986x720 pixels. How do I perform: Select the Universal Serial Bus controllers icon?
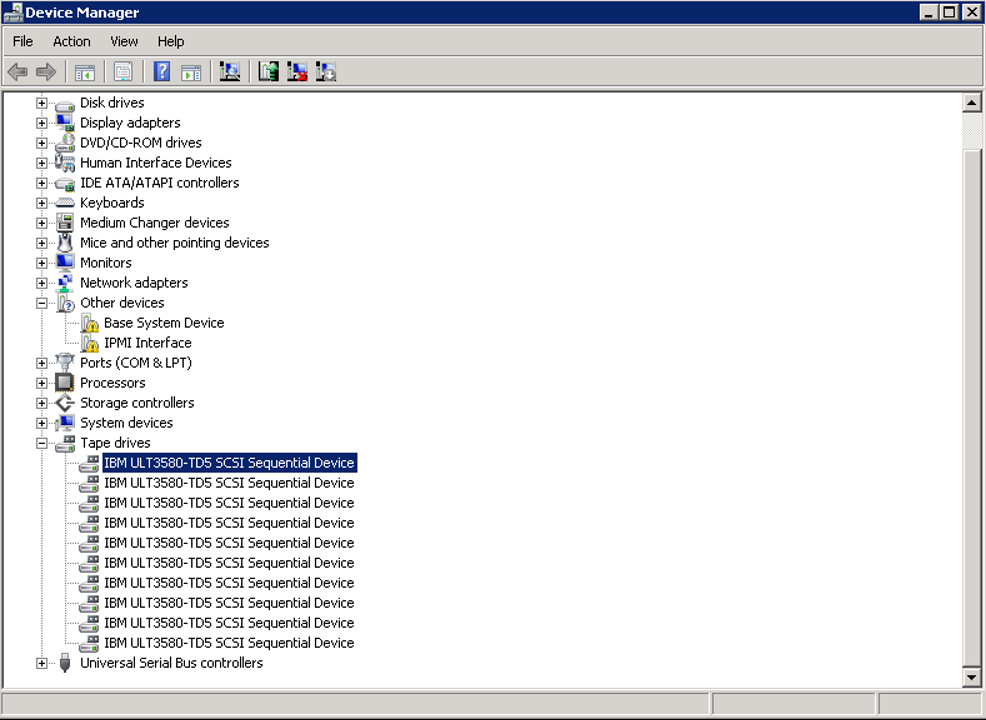tap(65, 663)
